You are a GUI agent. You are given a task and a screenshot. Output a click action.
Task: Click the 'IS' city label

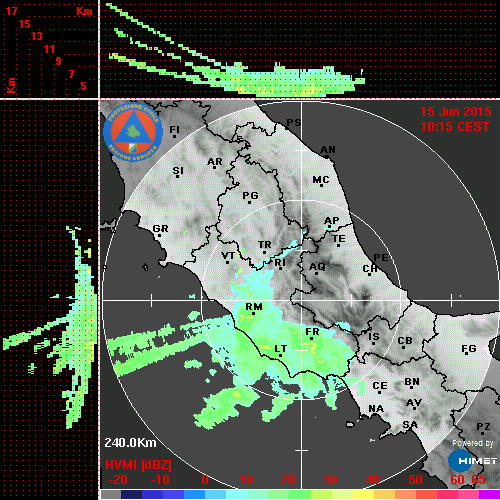[374, 337]
